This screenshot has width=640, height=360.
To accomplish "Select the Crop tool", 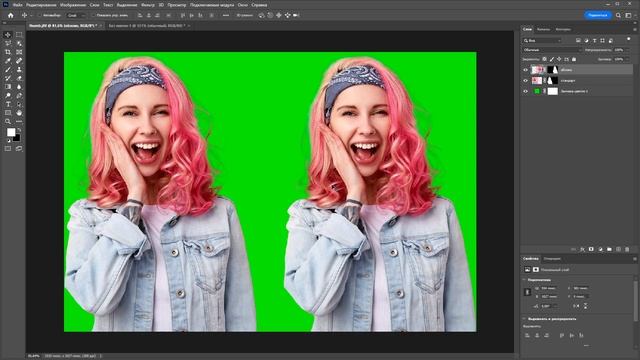I will point(8,52).
